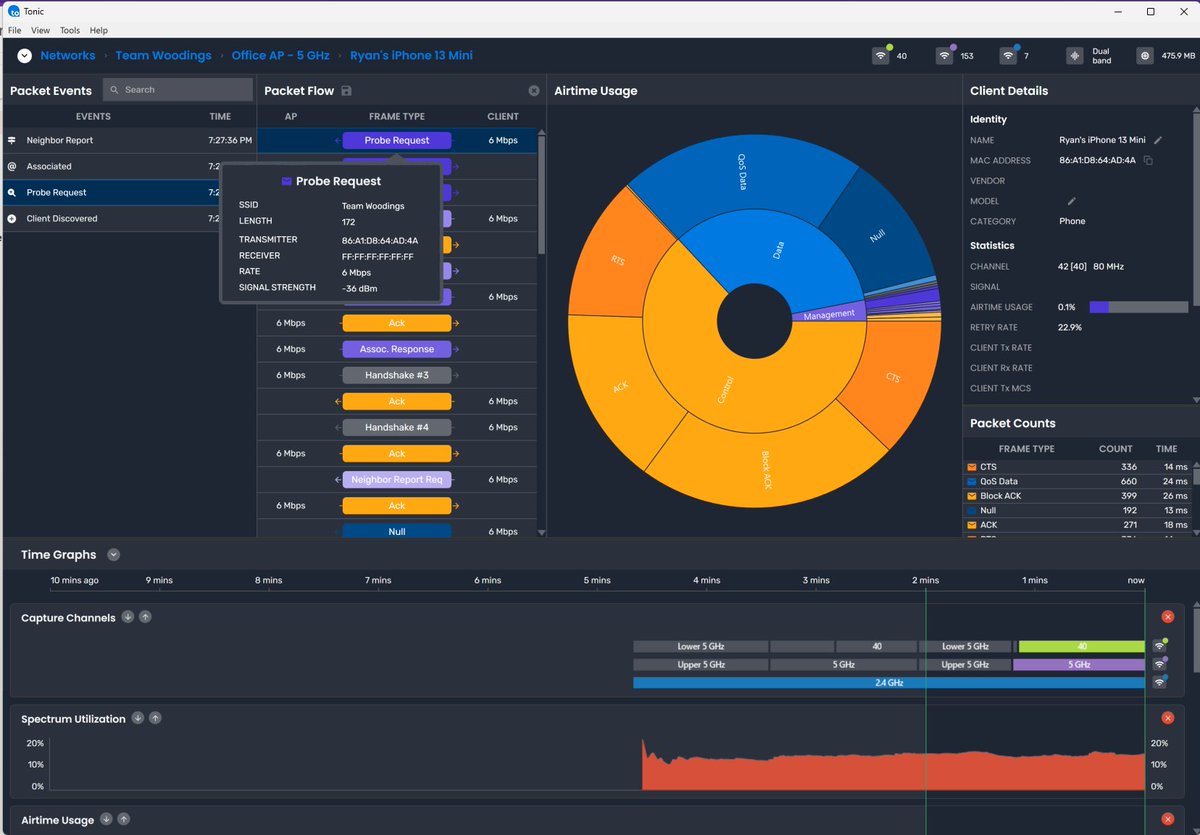
Task: Move the Capture Channels graph up
Action: tap(145, 617)
